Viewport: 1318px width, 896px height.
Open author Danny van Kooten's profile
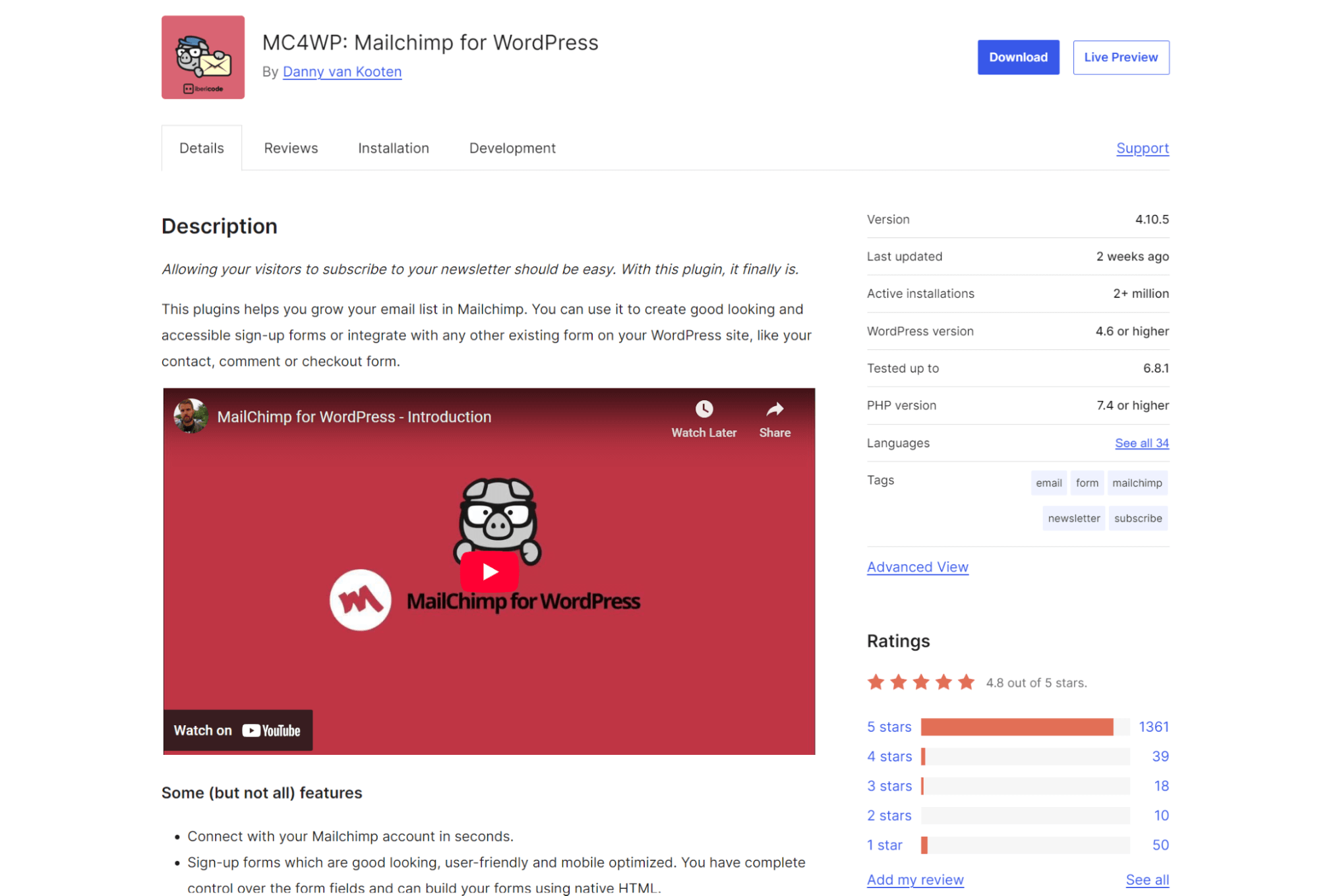point(342,71)
